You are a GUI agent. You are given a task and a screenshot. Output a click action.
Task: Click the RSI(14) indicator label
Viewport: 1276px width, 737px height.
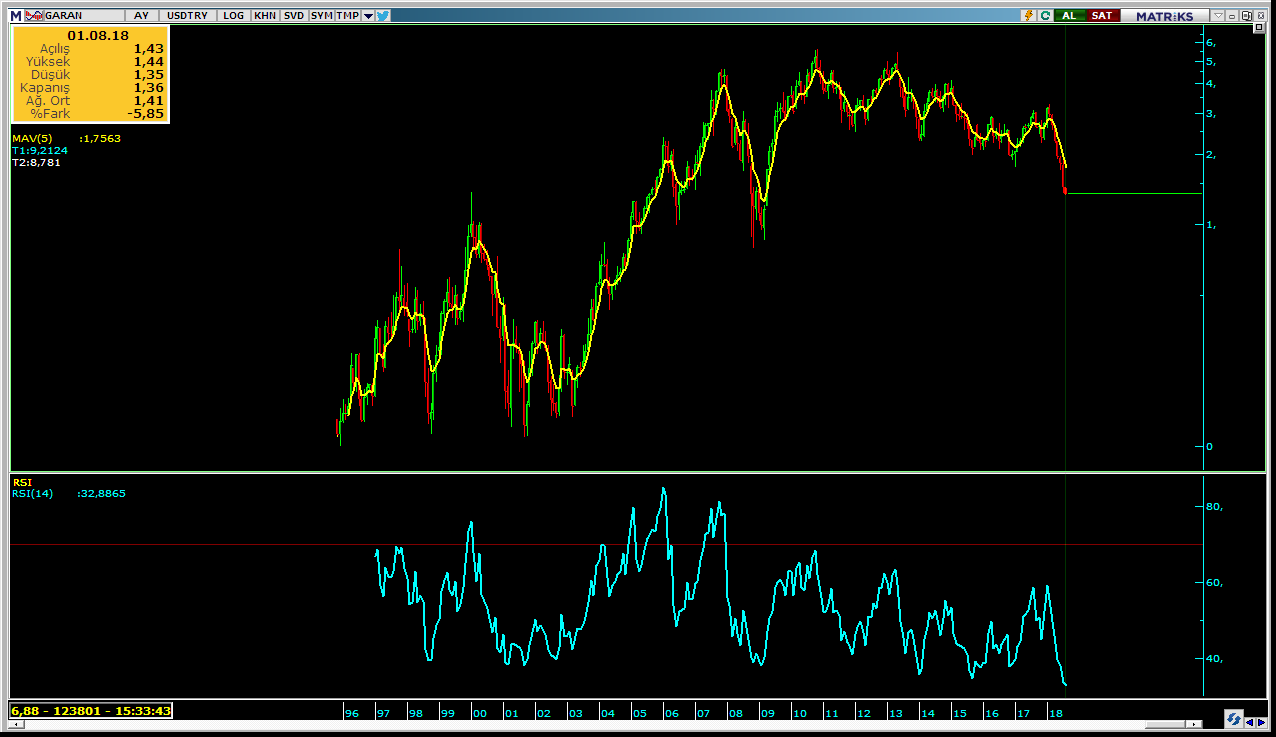point(33,493)
